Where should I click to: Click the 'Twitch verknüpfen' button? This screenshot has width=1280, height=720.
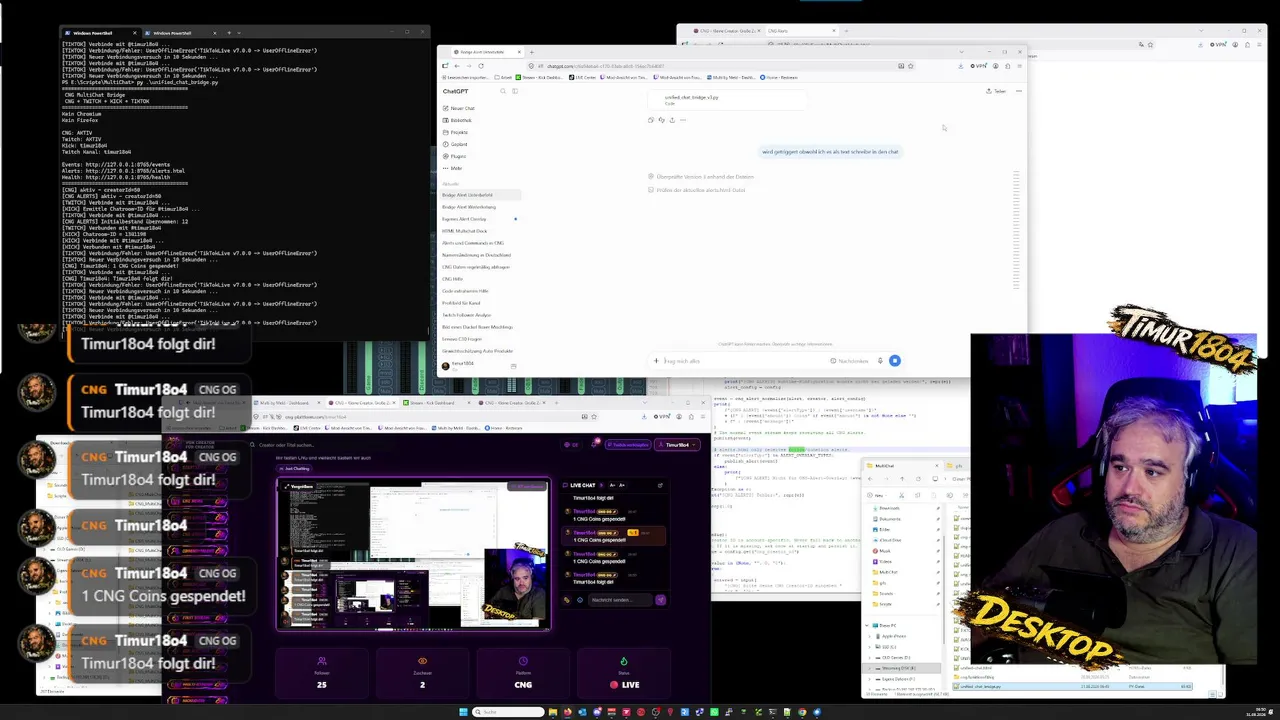coord(630,445)
